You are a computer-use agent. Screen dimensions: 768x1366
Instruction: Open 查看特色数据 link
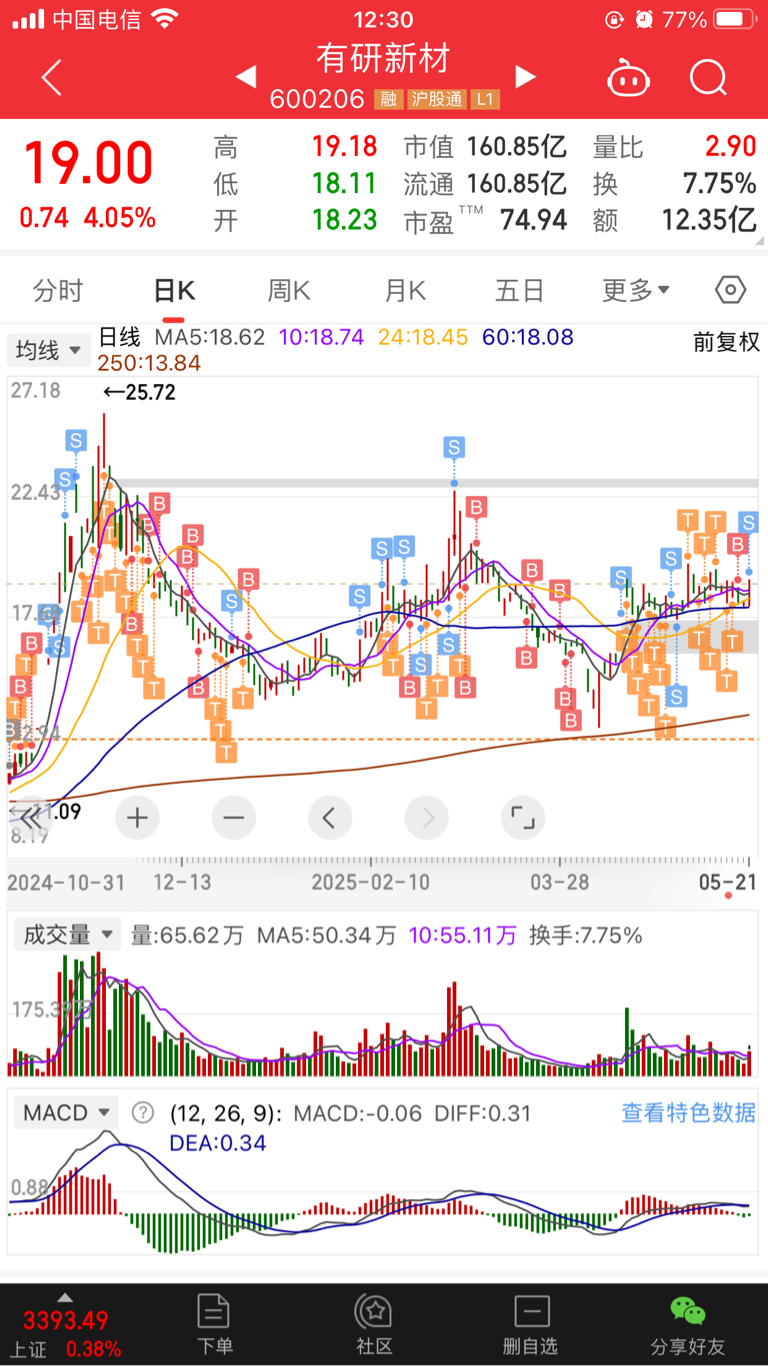pos(689,1112)
